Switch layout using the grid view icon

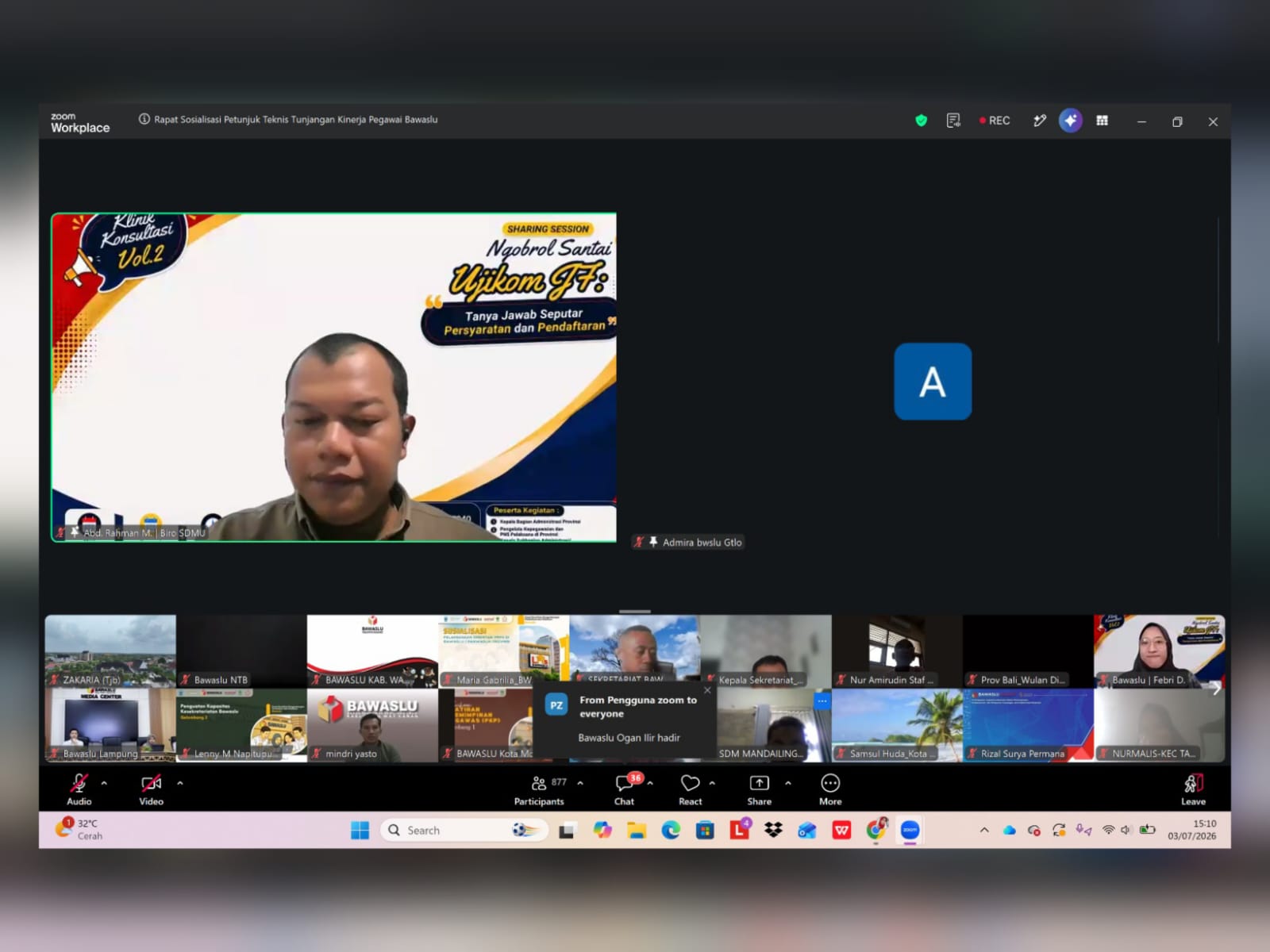[1102, 121]
